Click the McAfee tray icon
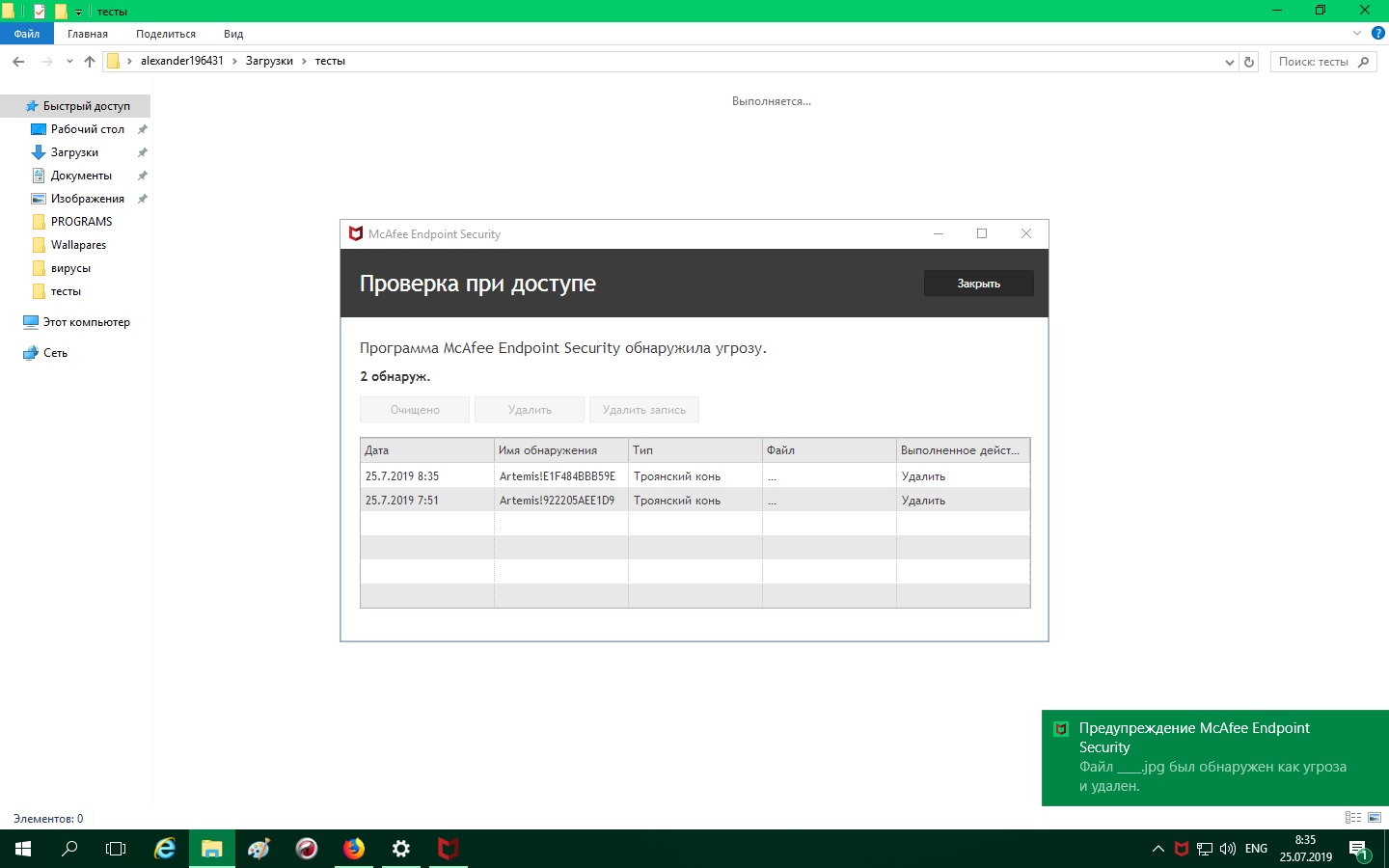 pos(1181,849)
